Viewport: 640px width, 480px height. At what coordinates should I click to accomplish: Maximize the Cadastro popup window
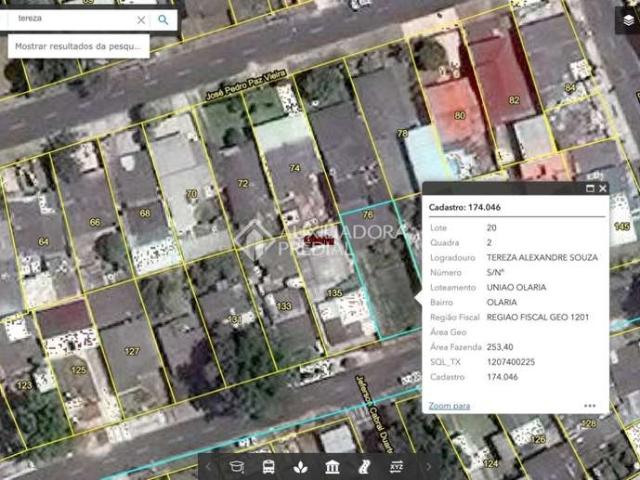point(590,188)
